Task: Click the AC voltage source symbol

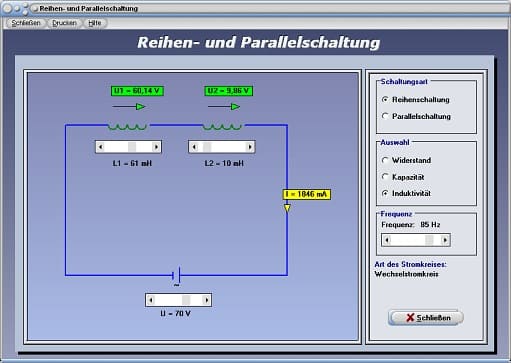Action: coord(177,276)
